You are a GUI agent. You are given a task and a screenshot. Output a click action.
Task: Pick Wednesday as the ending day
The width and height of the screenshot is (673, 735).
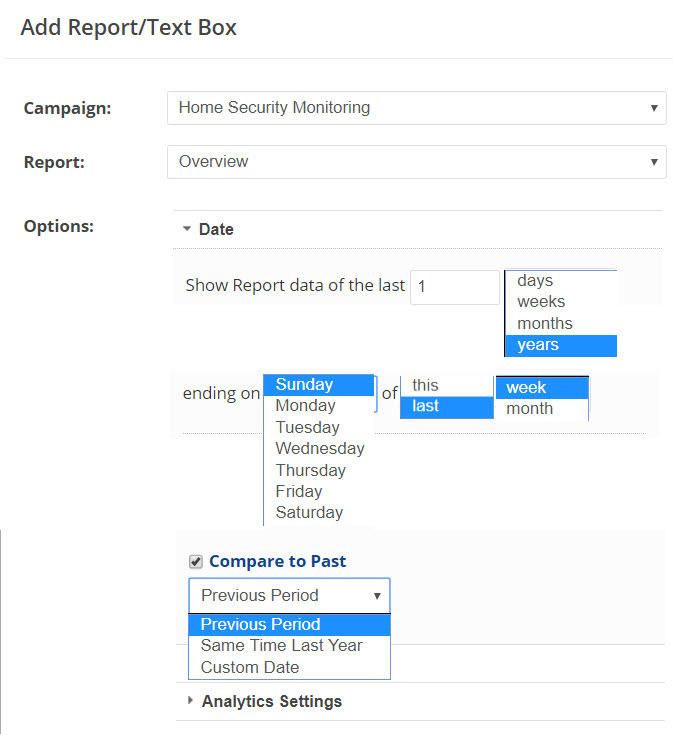pos(319,449)
